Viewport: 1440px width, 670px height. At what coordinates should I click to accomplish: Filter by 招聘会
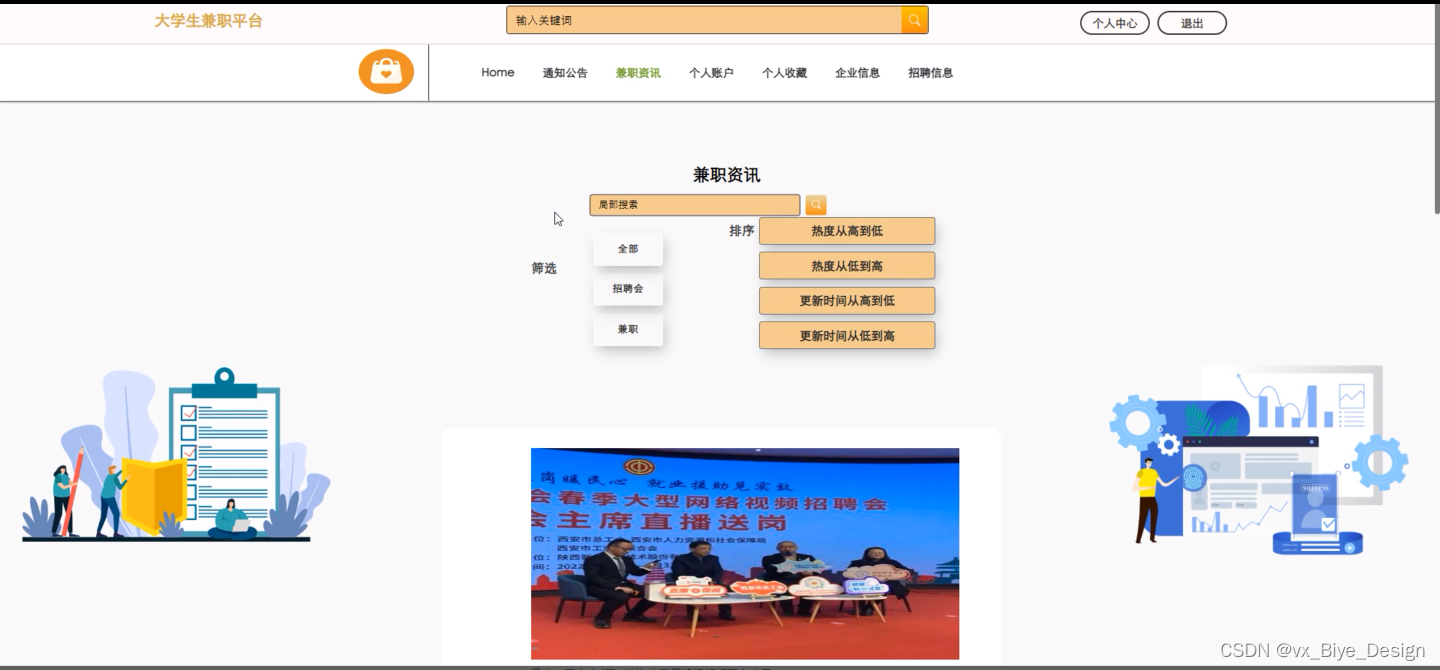[628, 289]
